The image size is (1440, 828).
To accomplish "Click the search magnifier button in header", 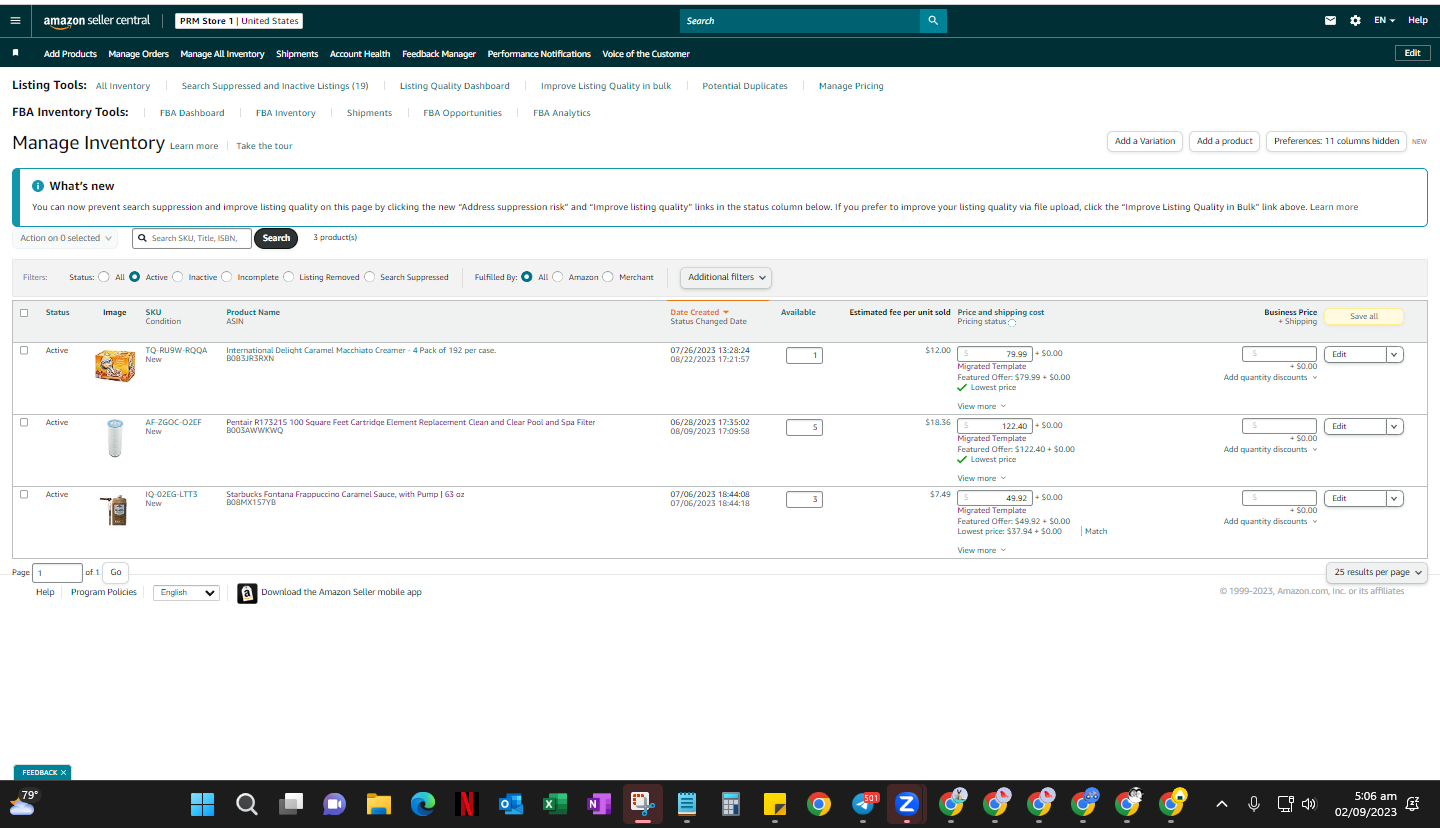I will click(933, 20).
